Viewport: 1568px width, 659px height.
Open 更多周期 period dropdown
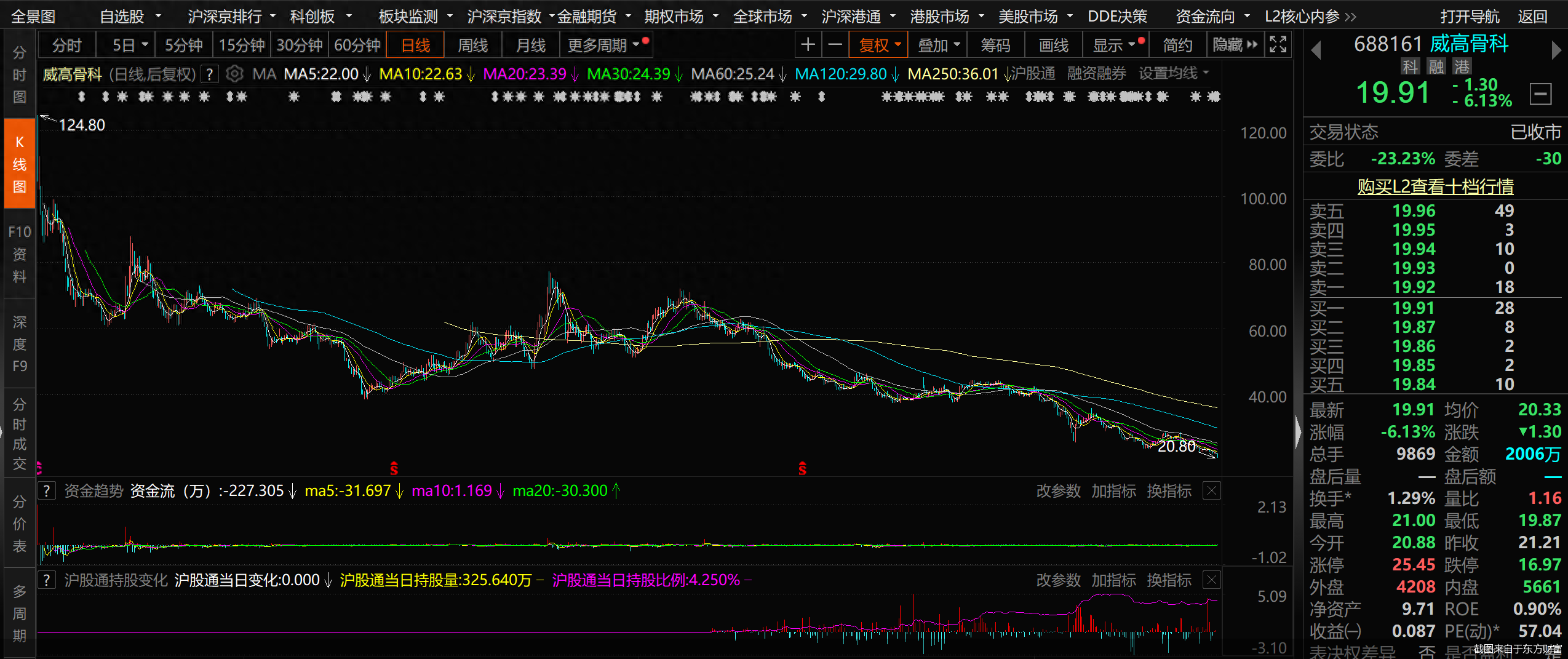coord(605,45)
